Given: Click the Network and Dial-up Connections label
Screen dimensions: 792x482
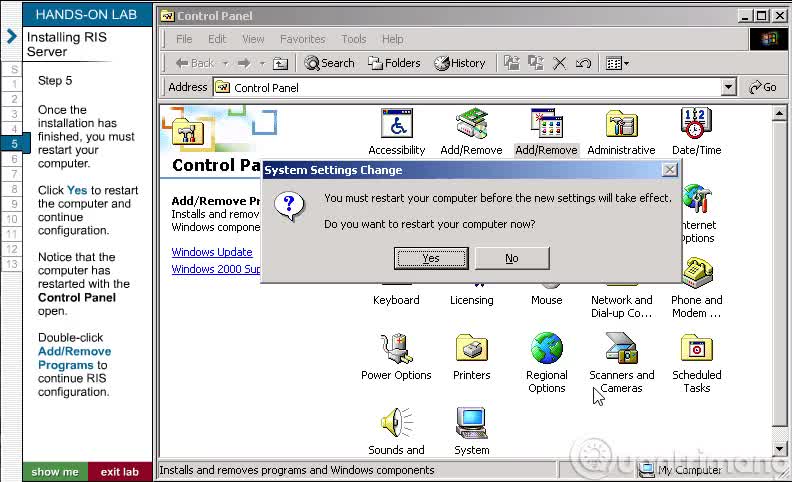Looking at the screenshot, I should (621, 307).
